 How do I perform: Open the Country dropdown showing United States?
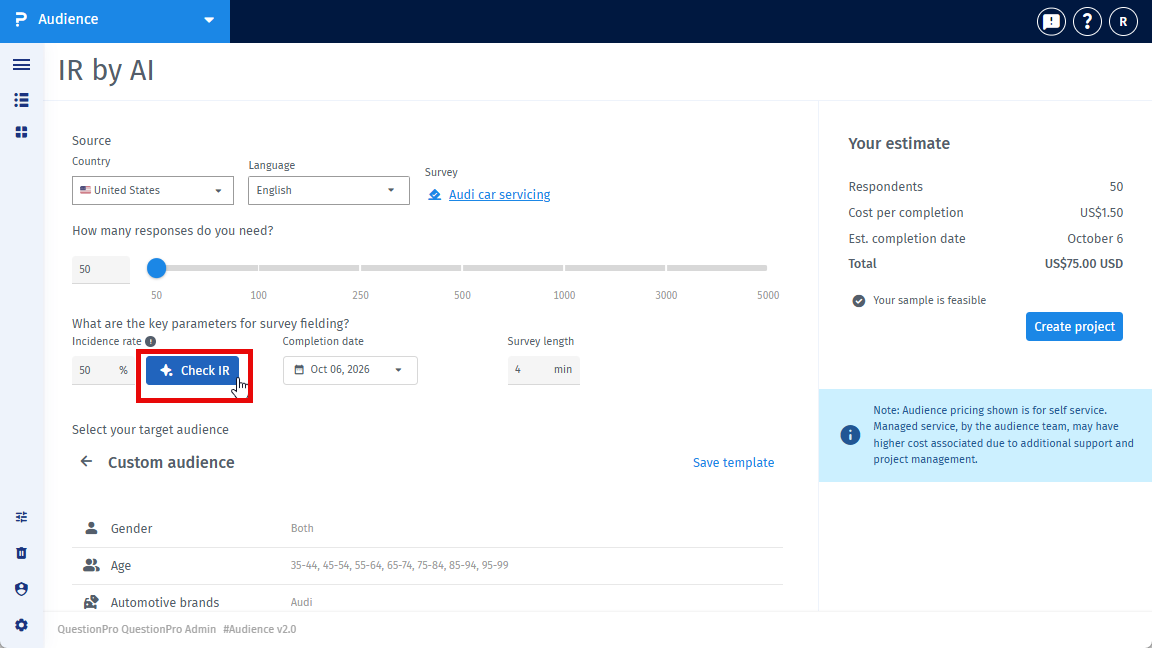tap(153, 190)
